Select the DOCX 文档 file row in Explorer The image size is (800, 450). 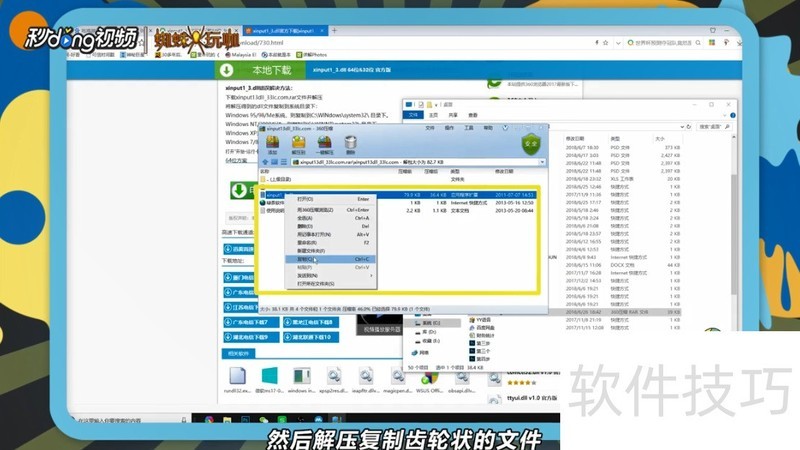pyautogui.click(x=622, y=265)
